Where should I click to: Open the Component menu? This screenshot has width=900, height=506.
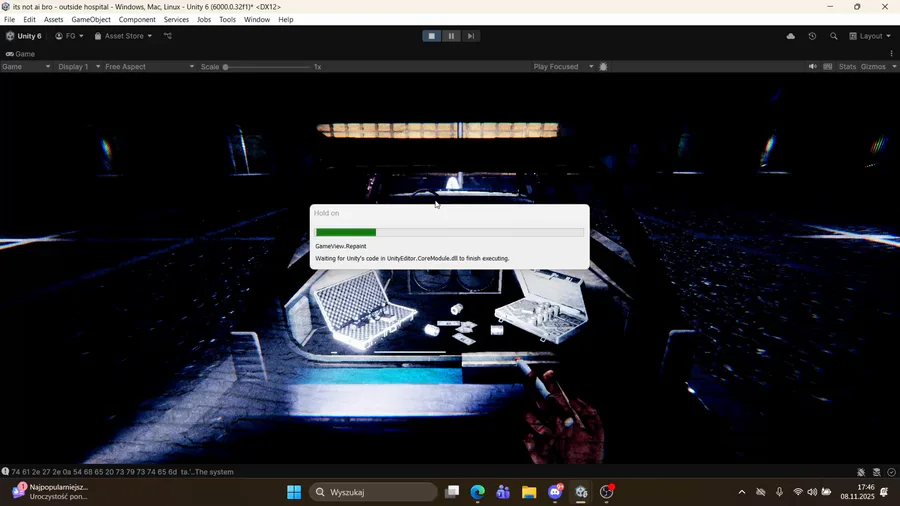137,20
